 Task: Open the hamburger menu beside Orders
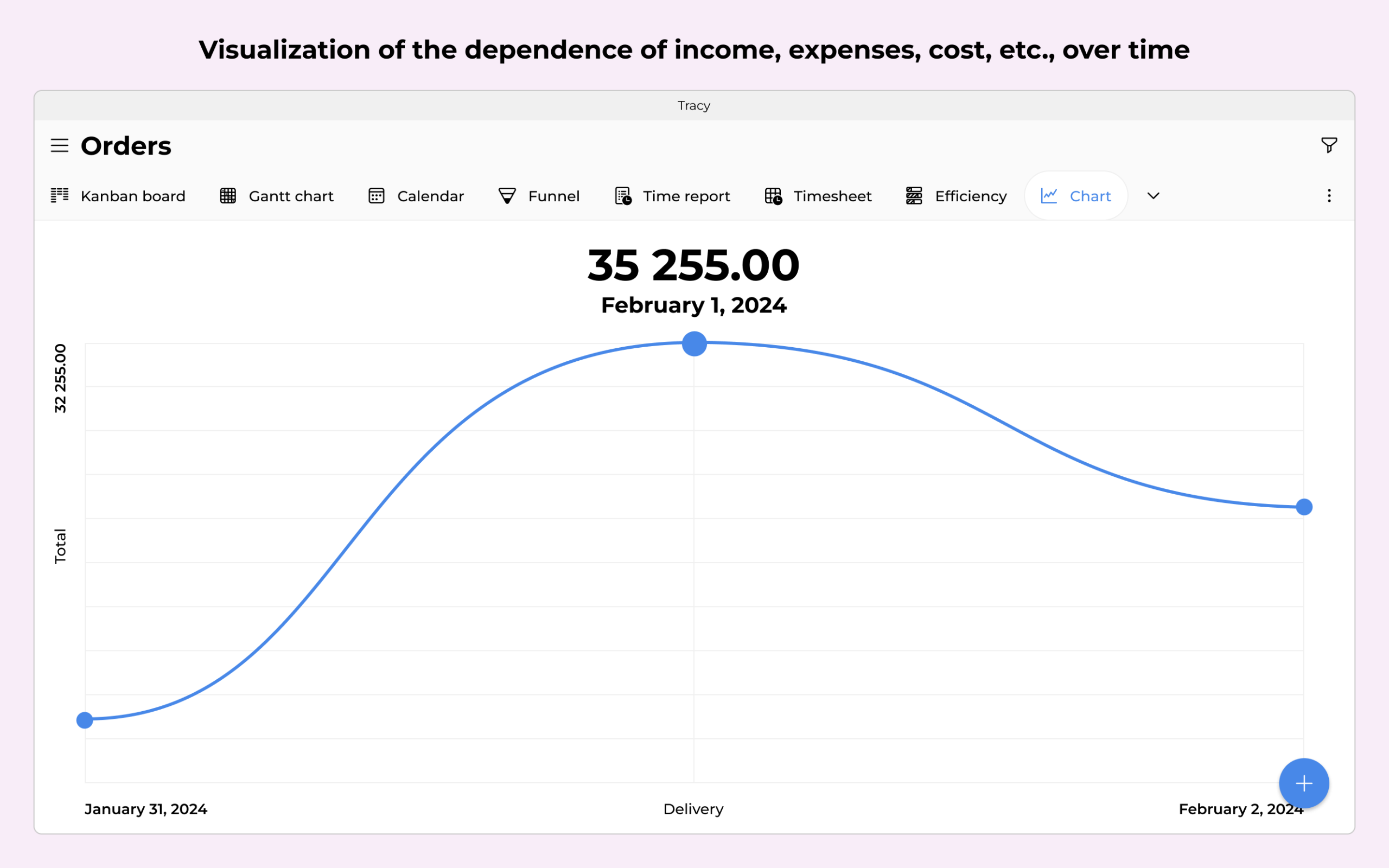(59, 146)
